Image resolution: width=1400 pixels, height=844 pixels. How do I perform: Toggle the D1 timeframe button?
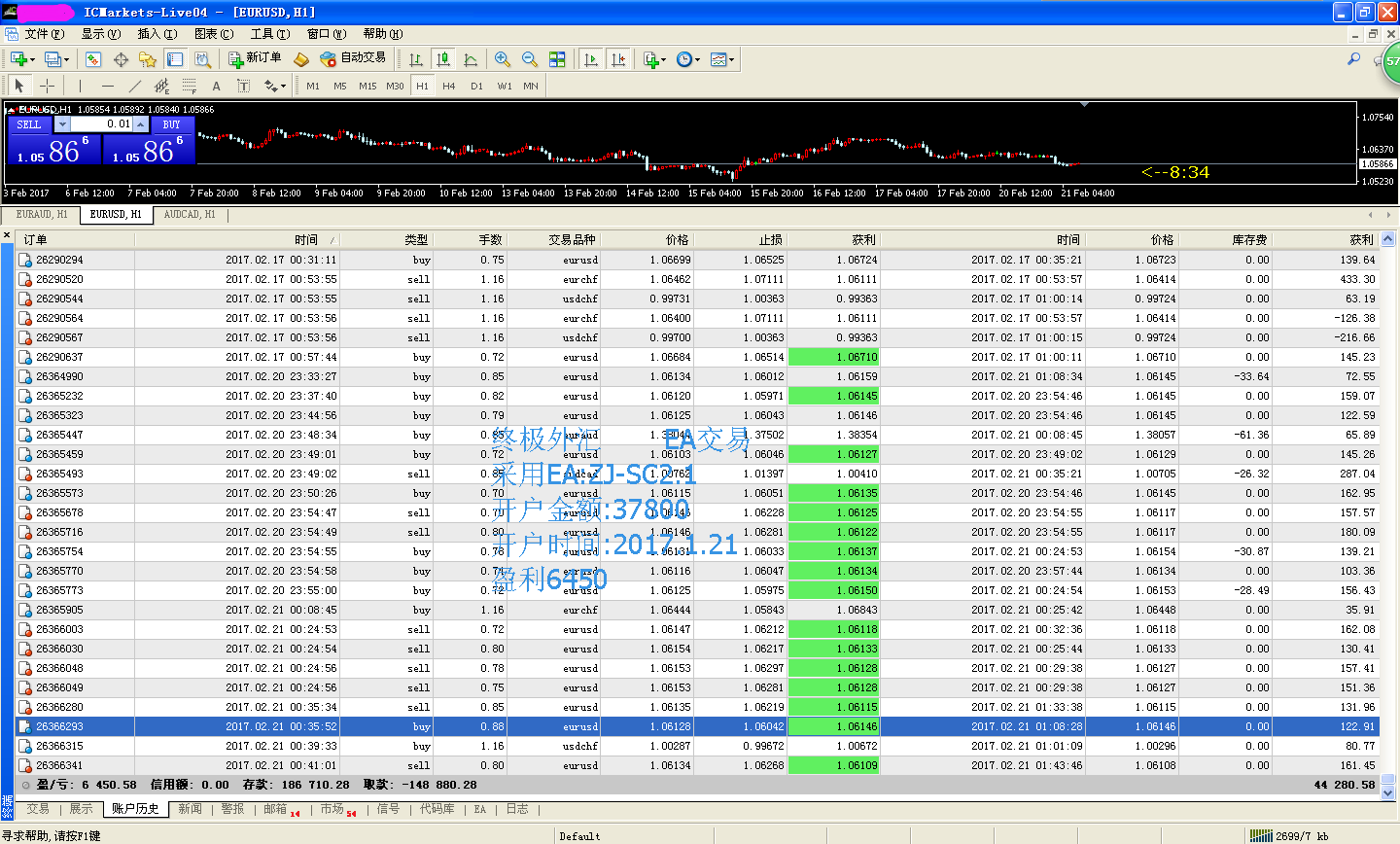[x=476, y=86]
